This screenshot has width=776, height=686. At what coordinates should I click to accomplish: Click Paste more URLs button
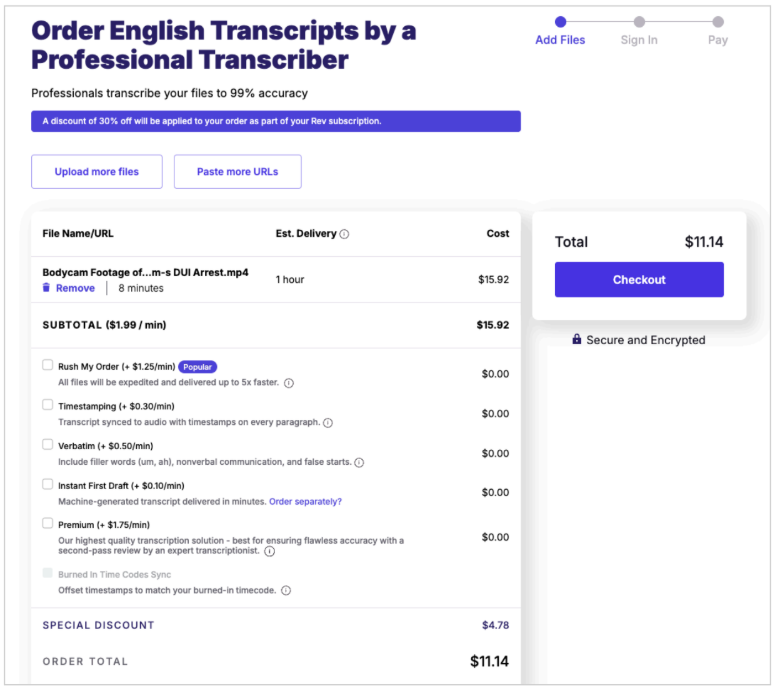(238, 172)
